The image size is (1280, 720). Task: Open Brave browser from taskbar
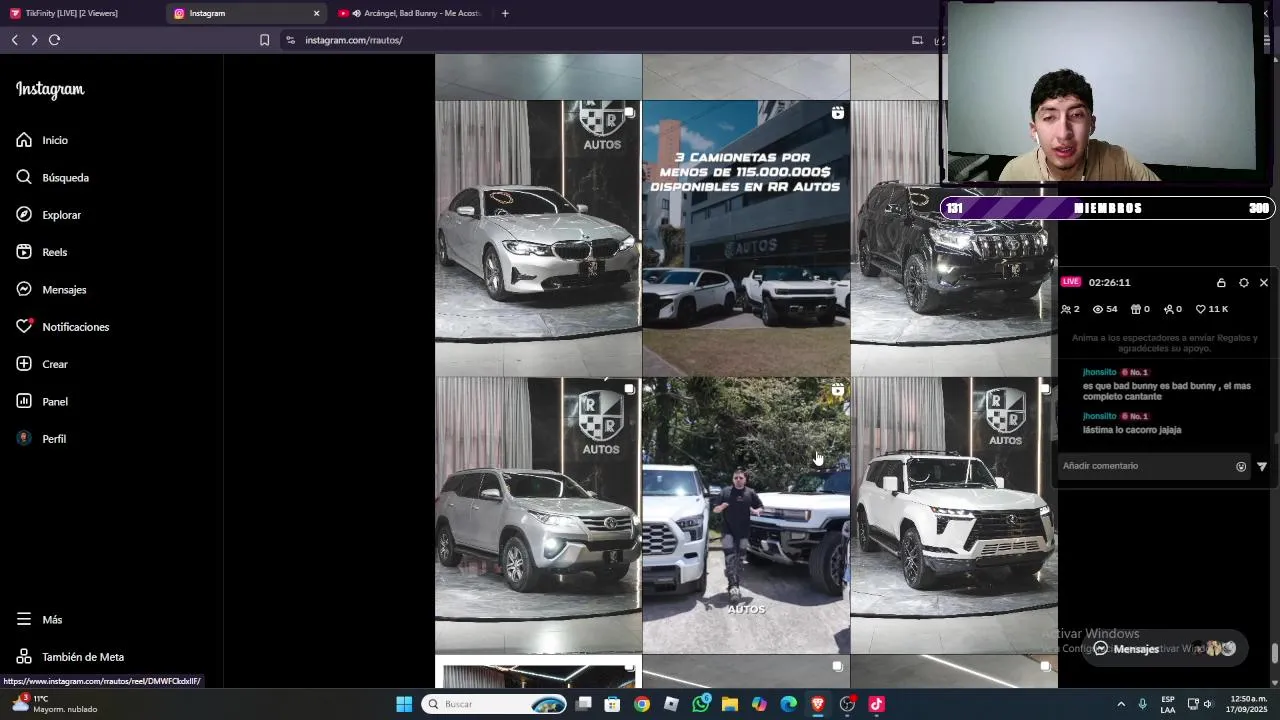coord(818,704)
